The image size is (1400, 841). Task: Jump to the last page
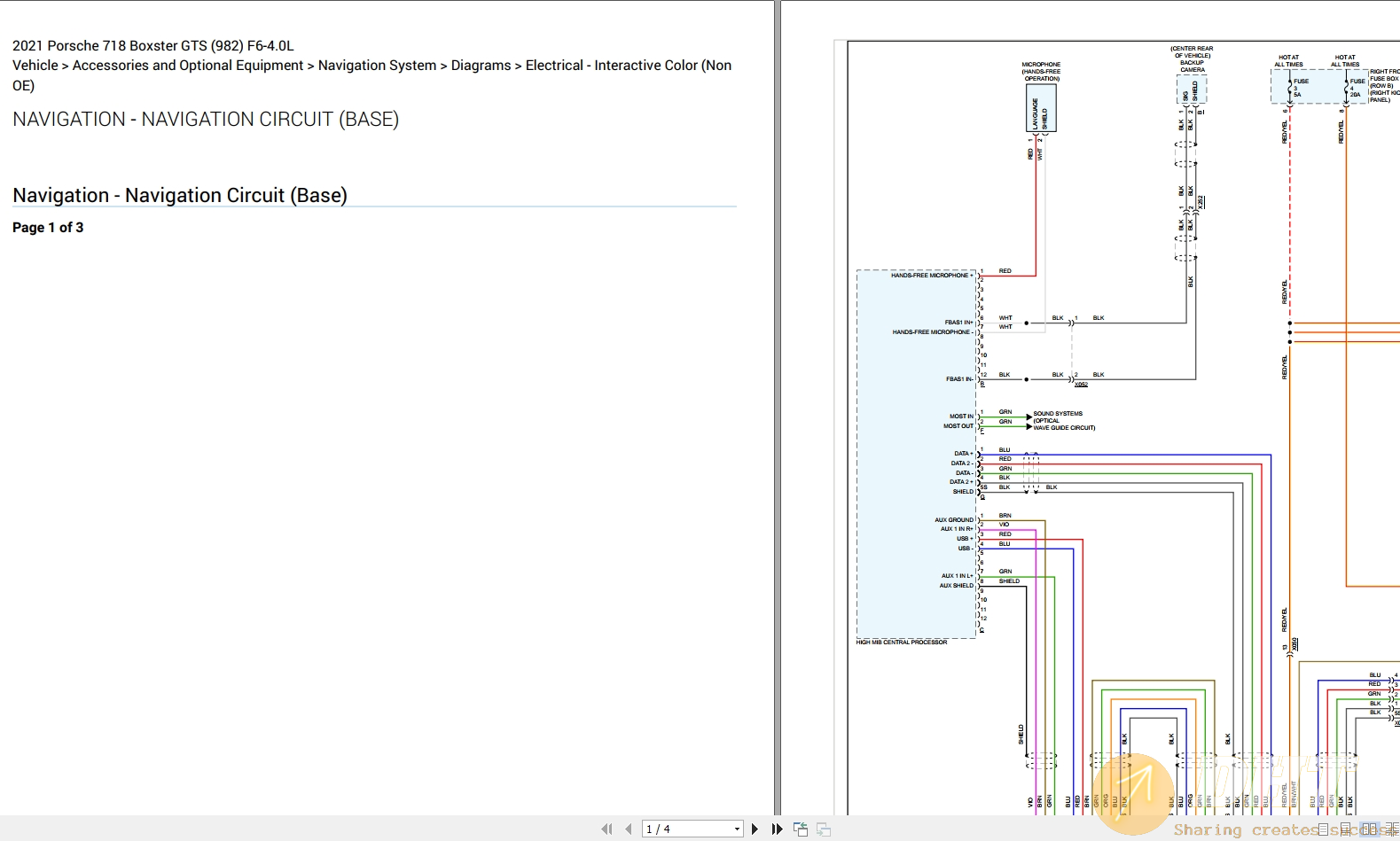pos(778,829)
